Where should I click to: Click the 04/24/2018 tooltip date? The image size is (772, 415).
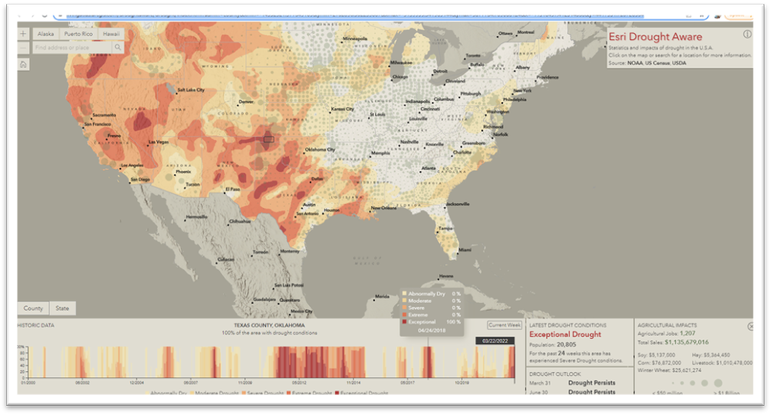tap(432, 330)
